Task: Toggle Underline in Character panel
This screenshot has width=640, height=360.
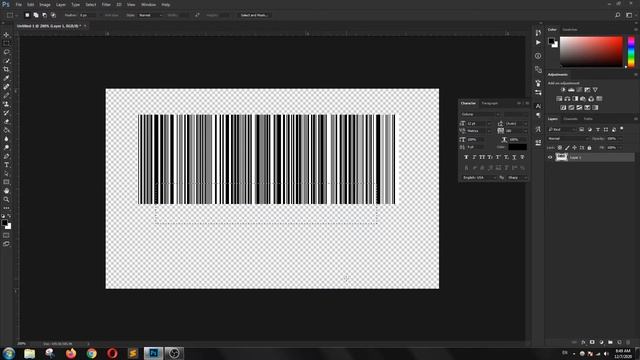Action: coord(514,157)
